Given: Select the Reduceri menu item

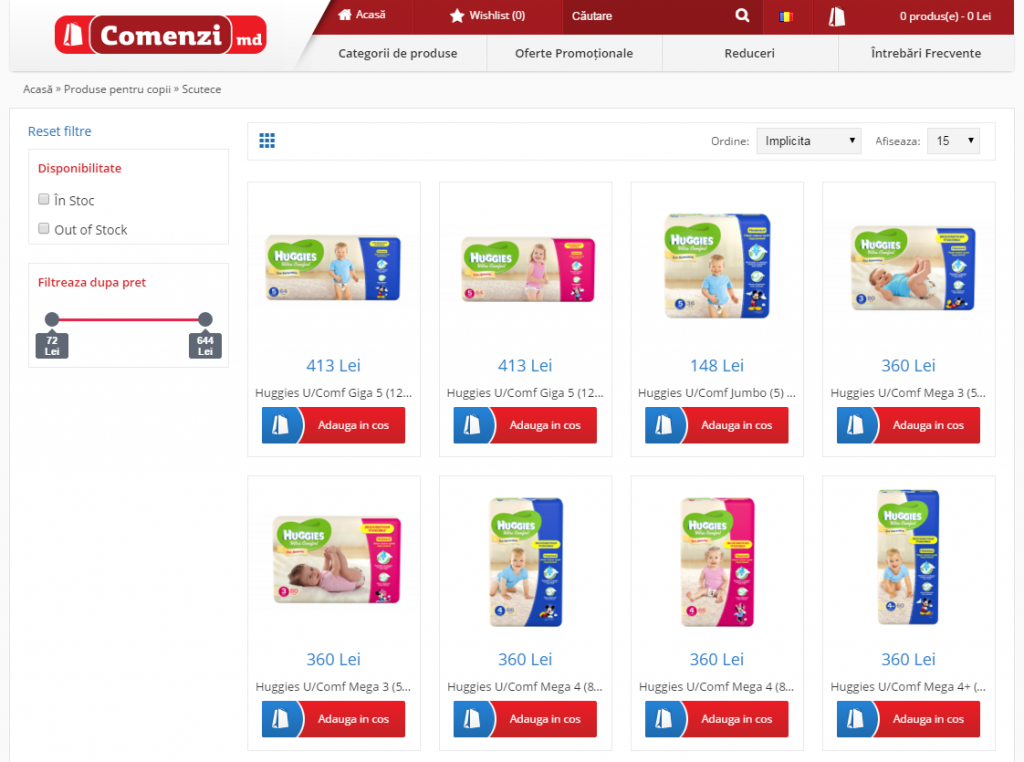Looking at the screenshot, I should tap(750, 54).
